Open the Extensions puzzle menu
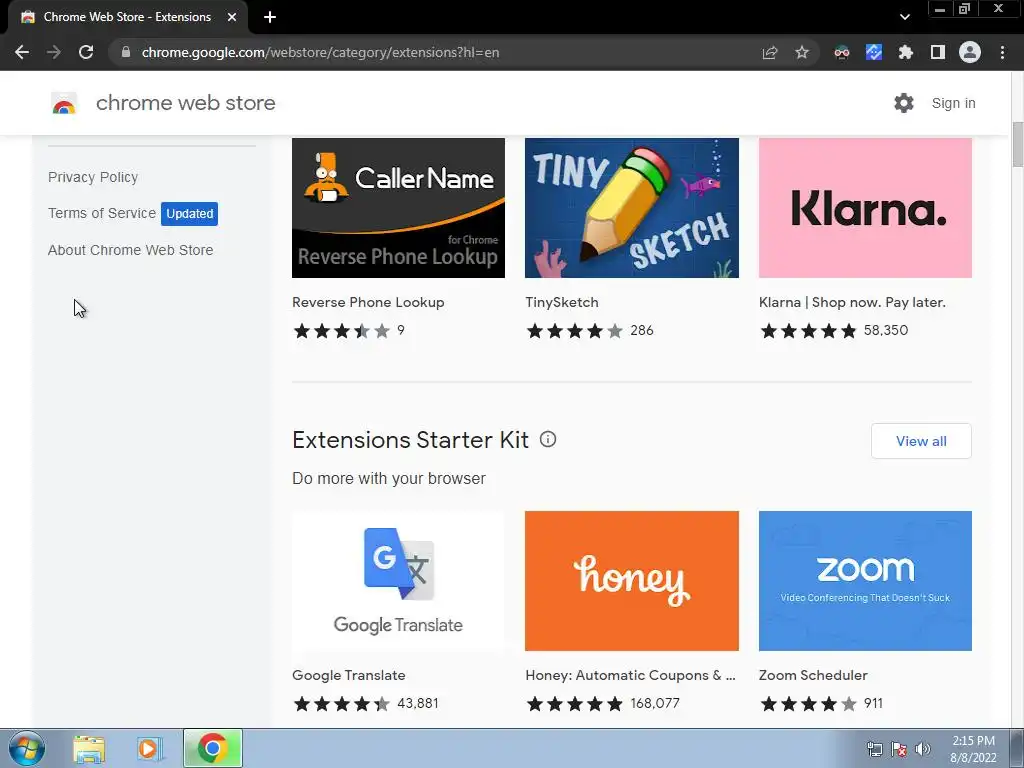The height and width of the screenshot is (768, 1024). tap(906, 52)
